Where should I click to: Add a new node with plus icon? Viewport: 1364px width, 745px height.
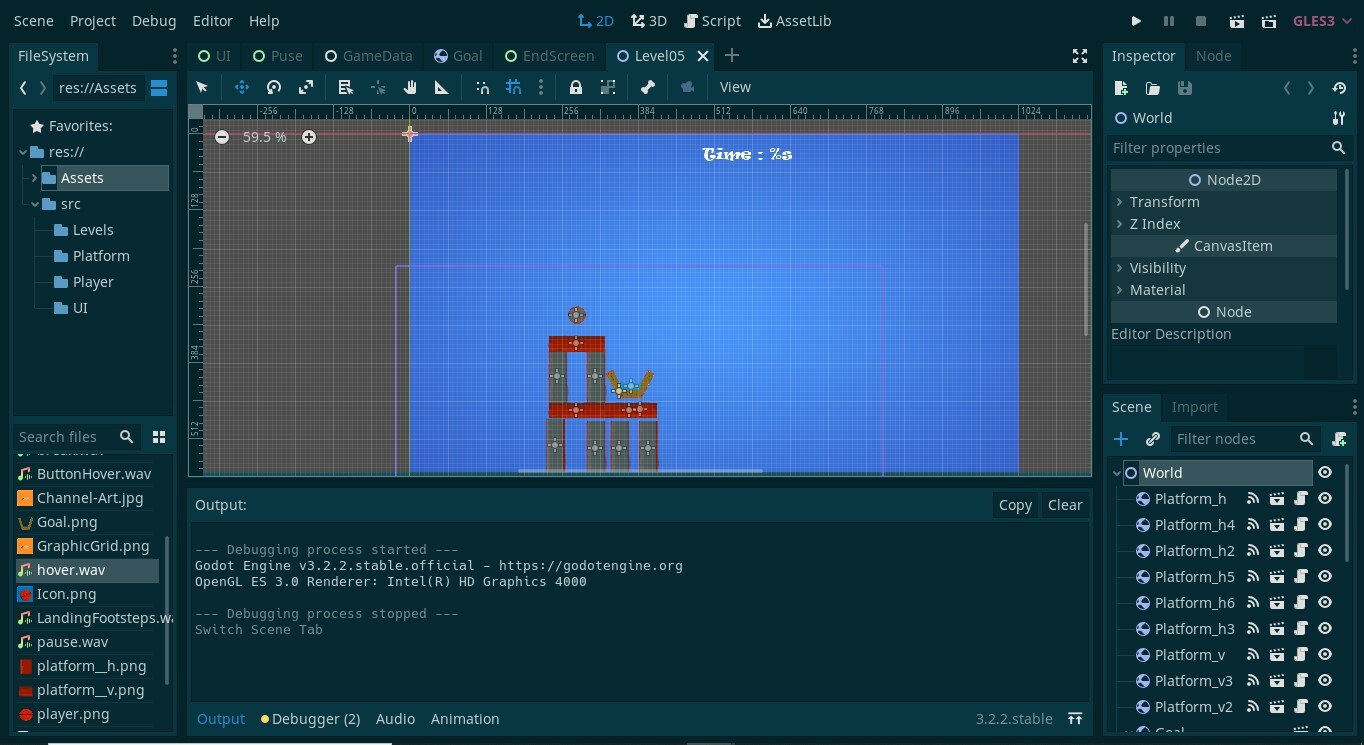point(1121,439)
